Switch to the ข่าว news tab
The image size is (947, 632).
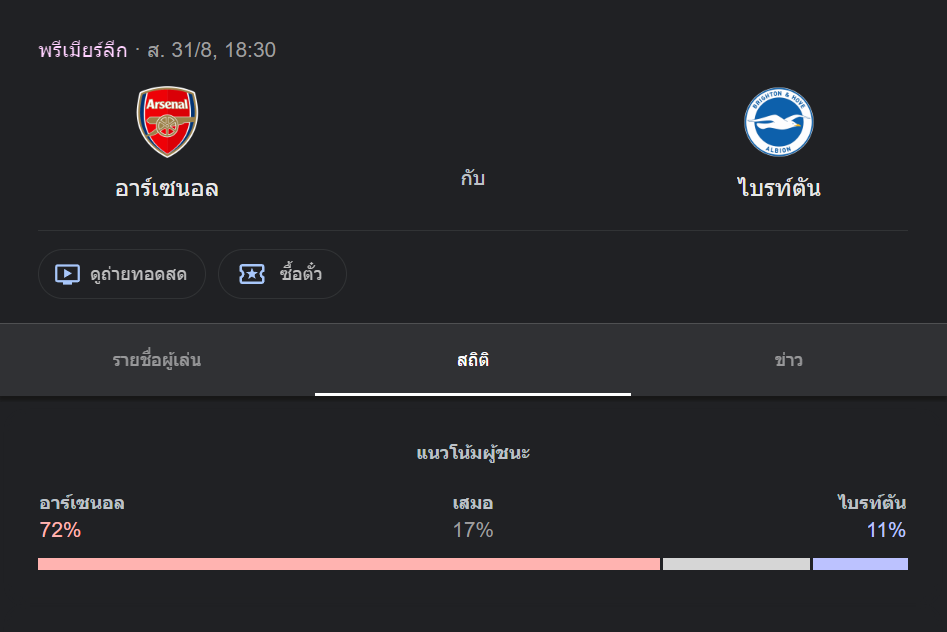[x=789, y=360]
